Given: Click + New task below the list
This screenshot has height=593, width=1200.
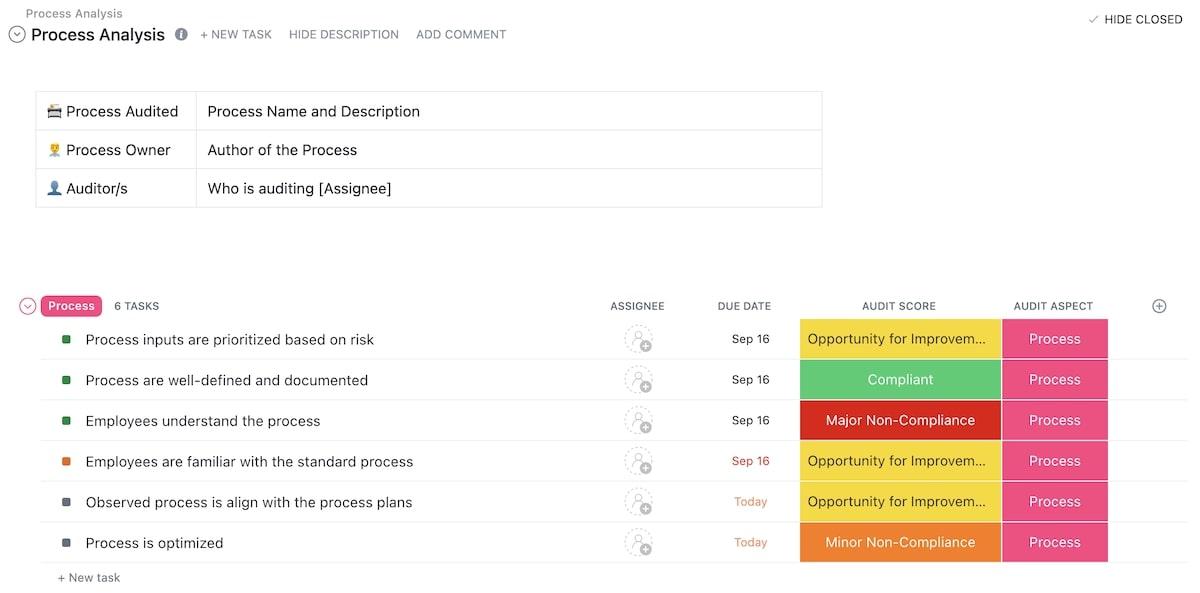Looking at the screenshot, I should click(89, 578).
